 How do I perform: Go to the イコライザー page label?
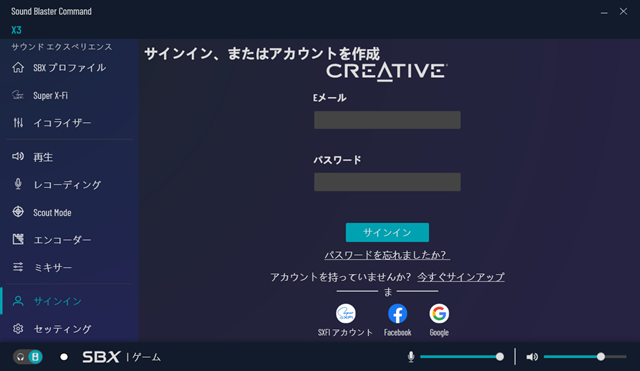pyautogui.click(x=62, y=123)
